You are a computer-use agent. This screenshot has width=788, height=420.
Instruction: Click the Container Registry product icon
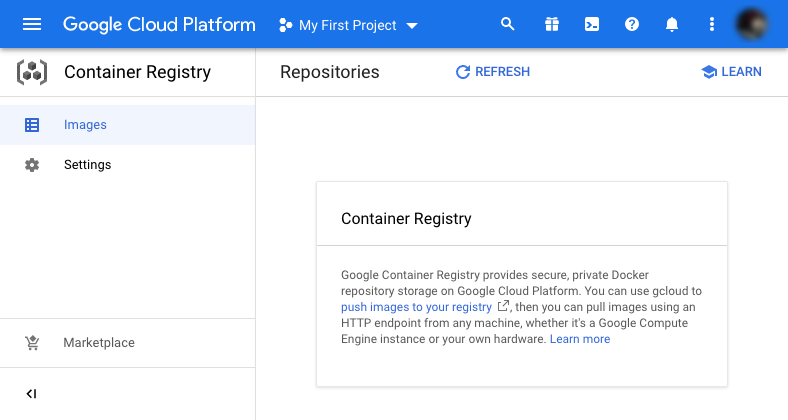[32, 72]
